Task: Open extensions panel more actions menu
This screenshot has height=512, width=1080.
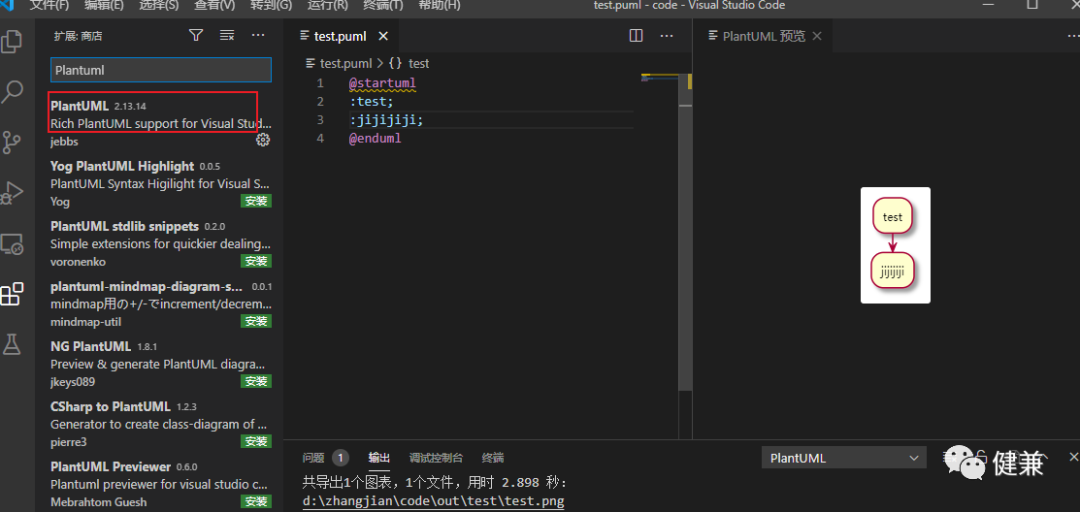Action: [258, 35]
